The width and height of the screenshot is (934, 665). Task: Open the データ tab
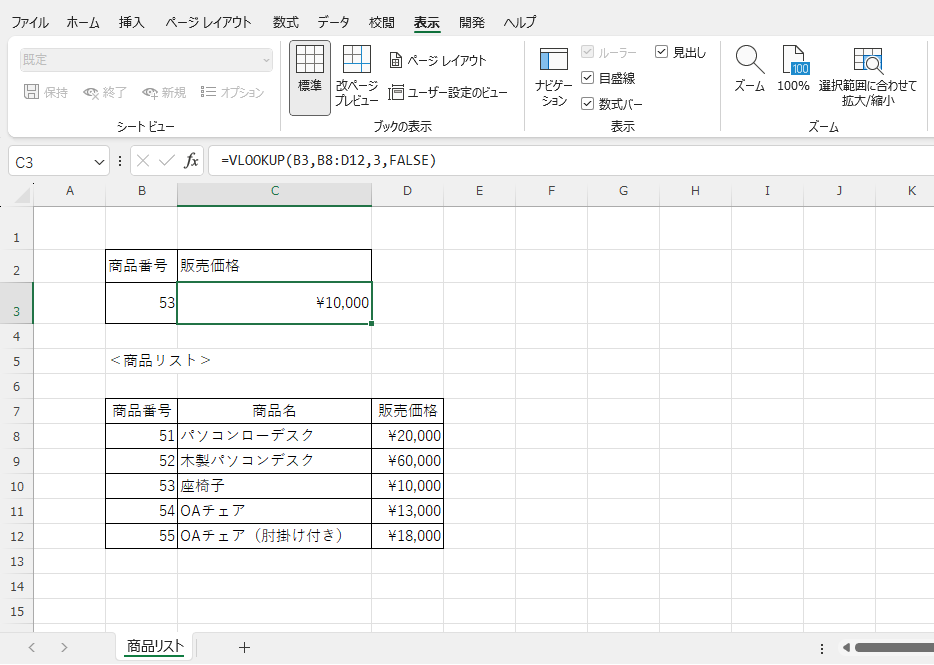[x=333, y=23]
